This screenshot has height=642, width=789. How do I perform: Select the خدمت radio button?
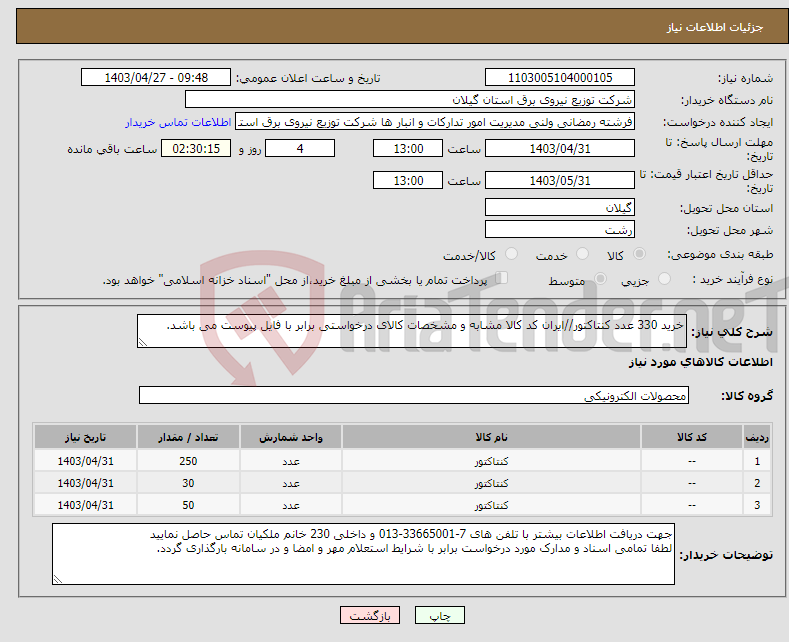(582, 254)
